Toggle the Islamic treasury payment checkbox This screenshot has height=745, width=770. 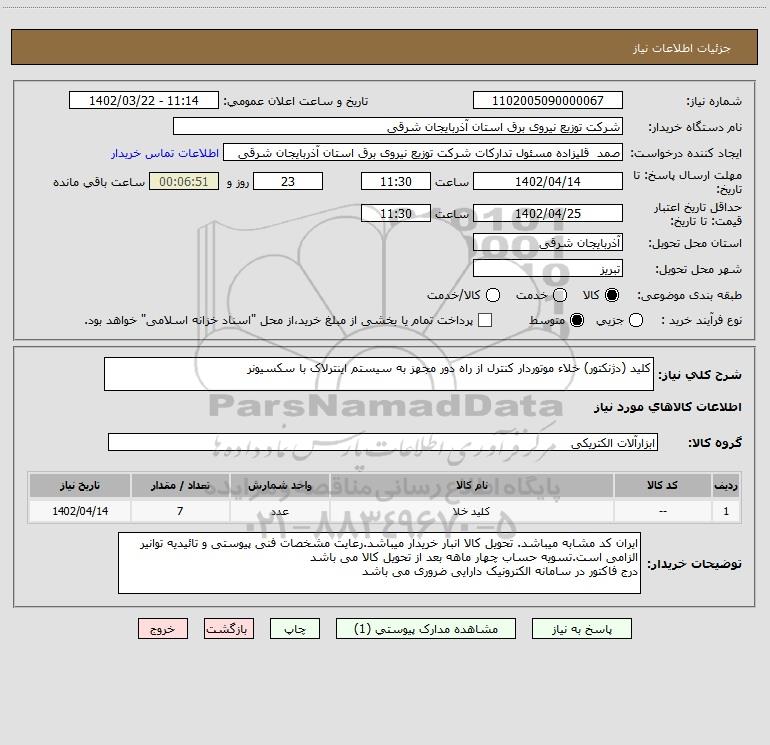pyautogui.click(x=485, y=320)
